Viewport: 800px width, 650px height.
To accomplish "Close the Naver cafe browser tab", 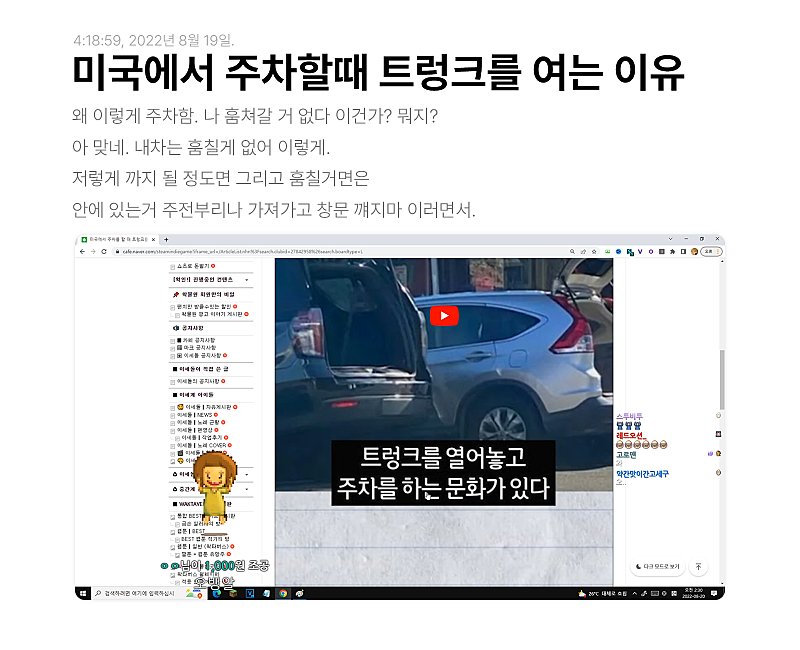I will (x=153, y=239).
